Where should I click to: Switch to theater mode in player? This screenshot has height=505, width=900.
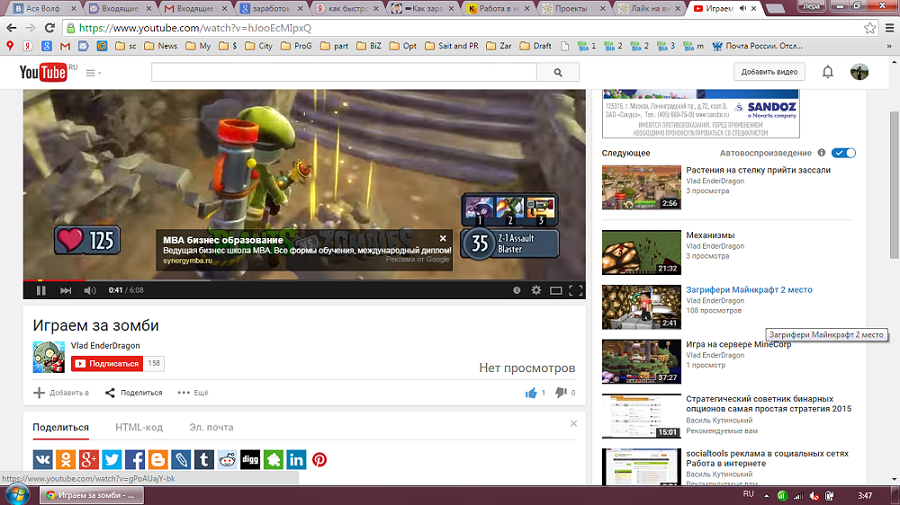pos(556,290)
